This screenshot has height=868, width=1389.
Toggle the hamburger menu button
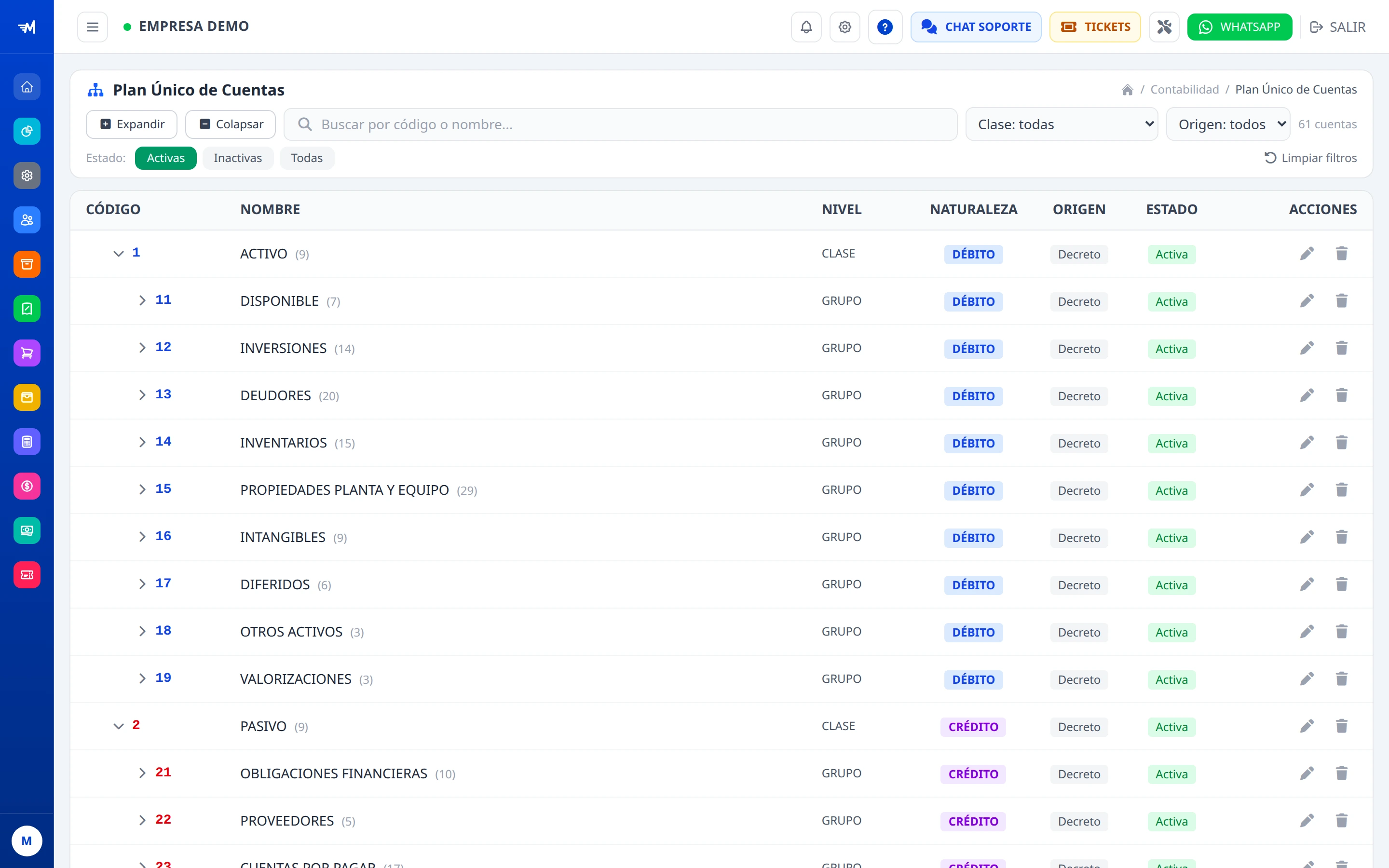click(x=93, y=27)
